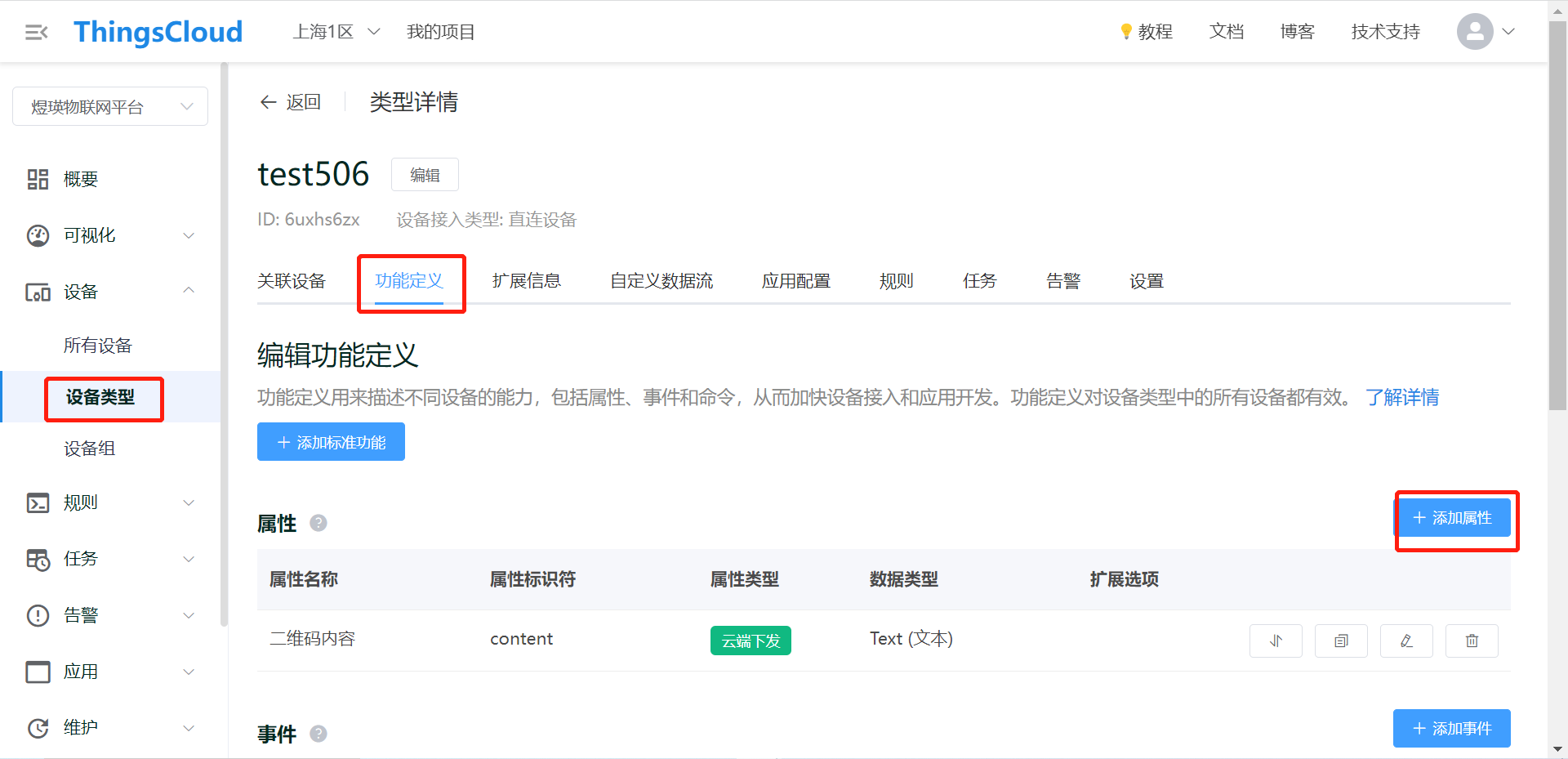Switch to the 规则 tab
The width and height of the screenshot is (1568, 759).
[x=897, y=281]
